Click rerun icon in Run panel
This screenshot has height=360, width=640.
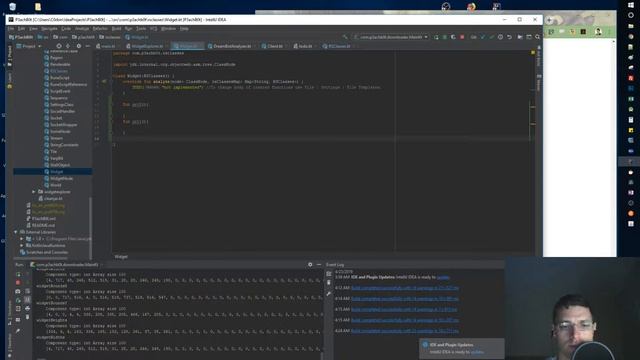[x=18, y=274]
